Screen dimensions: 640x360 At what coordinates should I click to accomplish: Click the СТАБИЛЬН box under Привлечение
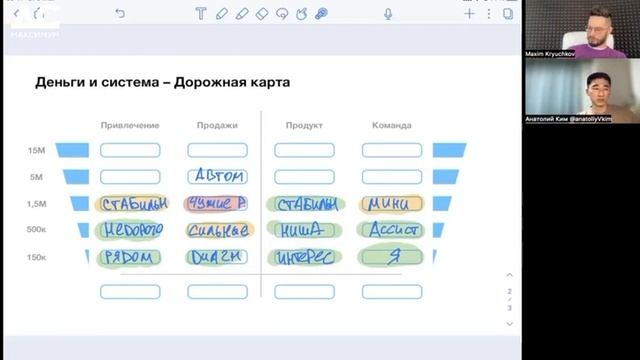[131, 204]
